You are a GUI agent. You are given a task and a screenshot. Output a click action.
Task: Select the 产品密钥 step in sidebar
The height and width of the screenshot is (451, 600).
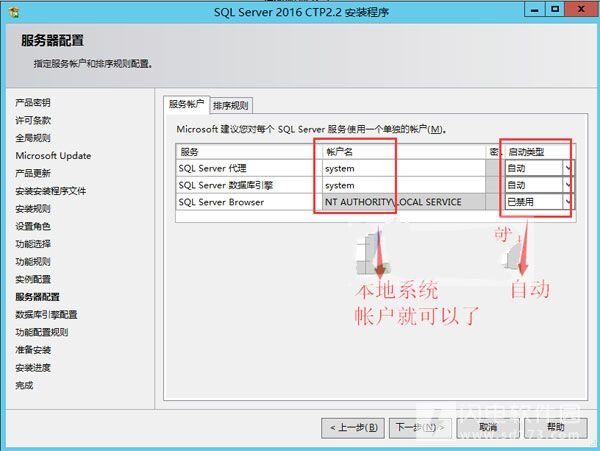(33, 103)
